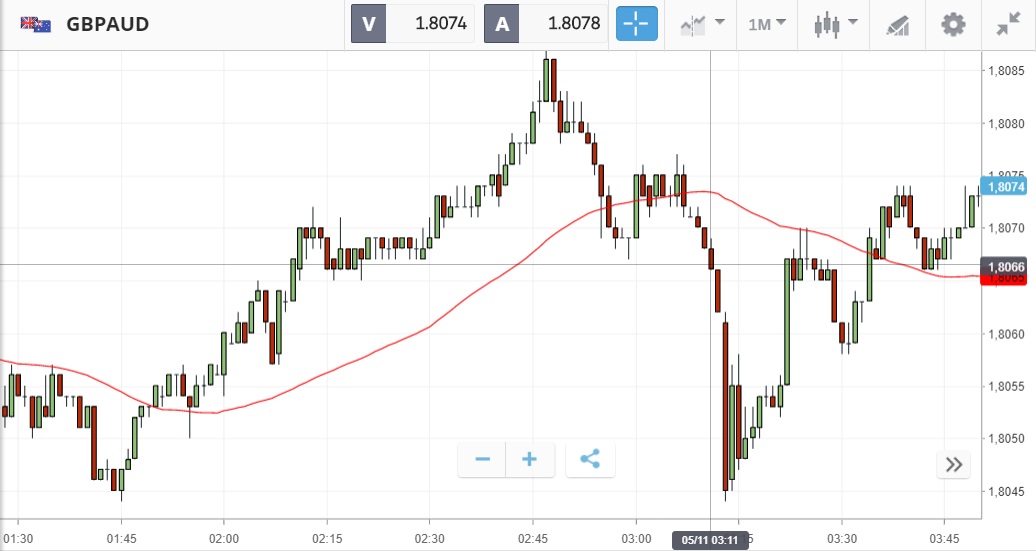Expand the 1M timeframe dropdown
This screenshot has width=1036, height=551.
(766, 24)
